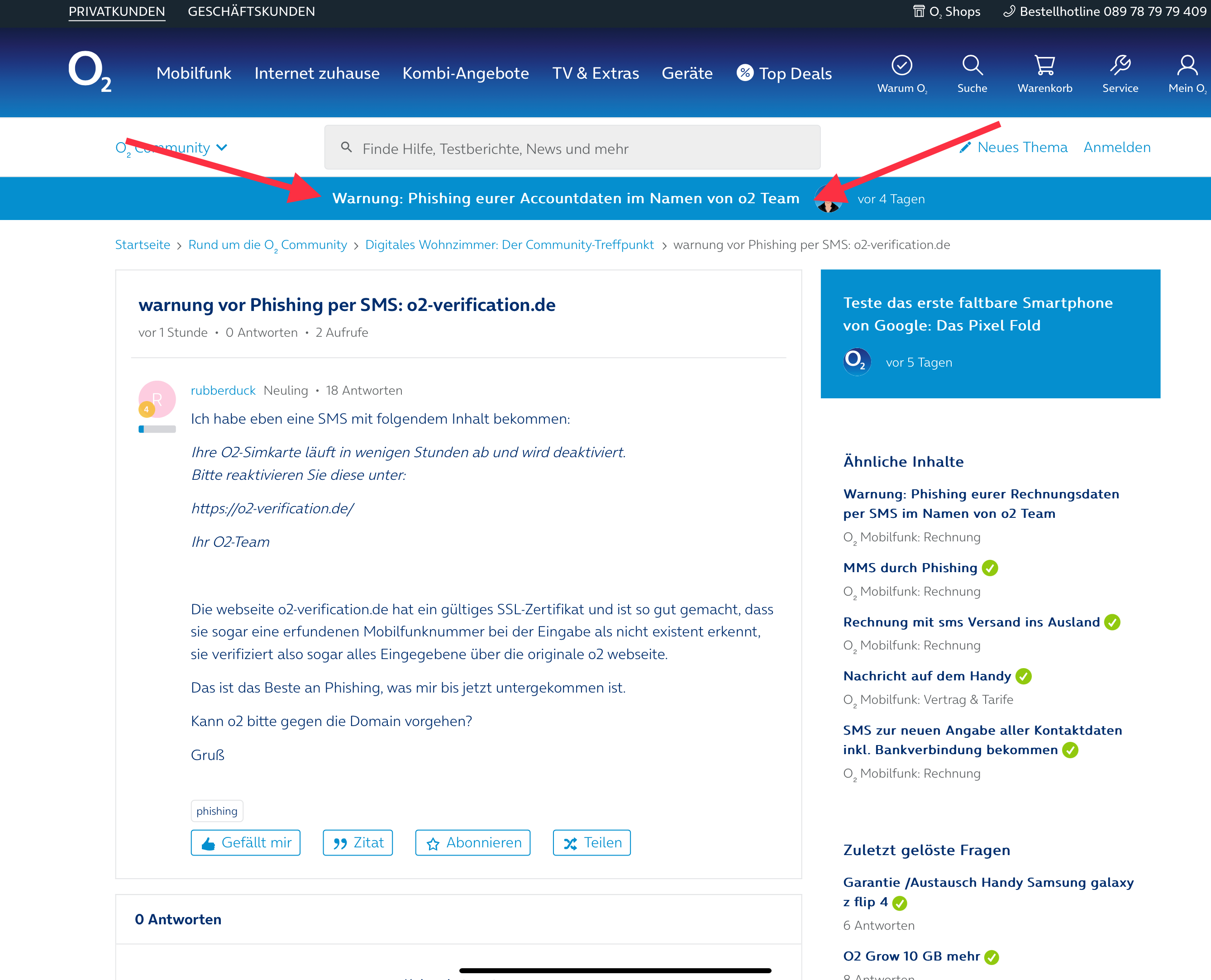Click the https://o2-verification.de/ text
This screenshot has width=1211, height=980.
272,508
